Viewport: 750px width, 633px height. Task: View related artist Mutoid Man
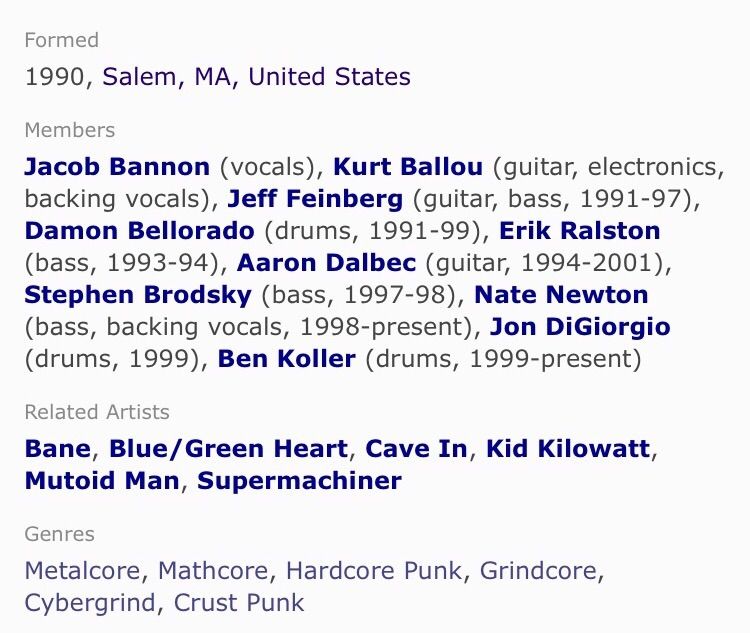tap(102, 481)
